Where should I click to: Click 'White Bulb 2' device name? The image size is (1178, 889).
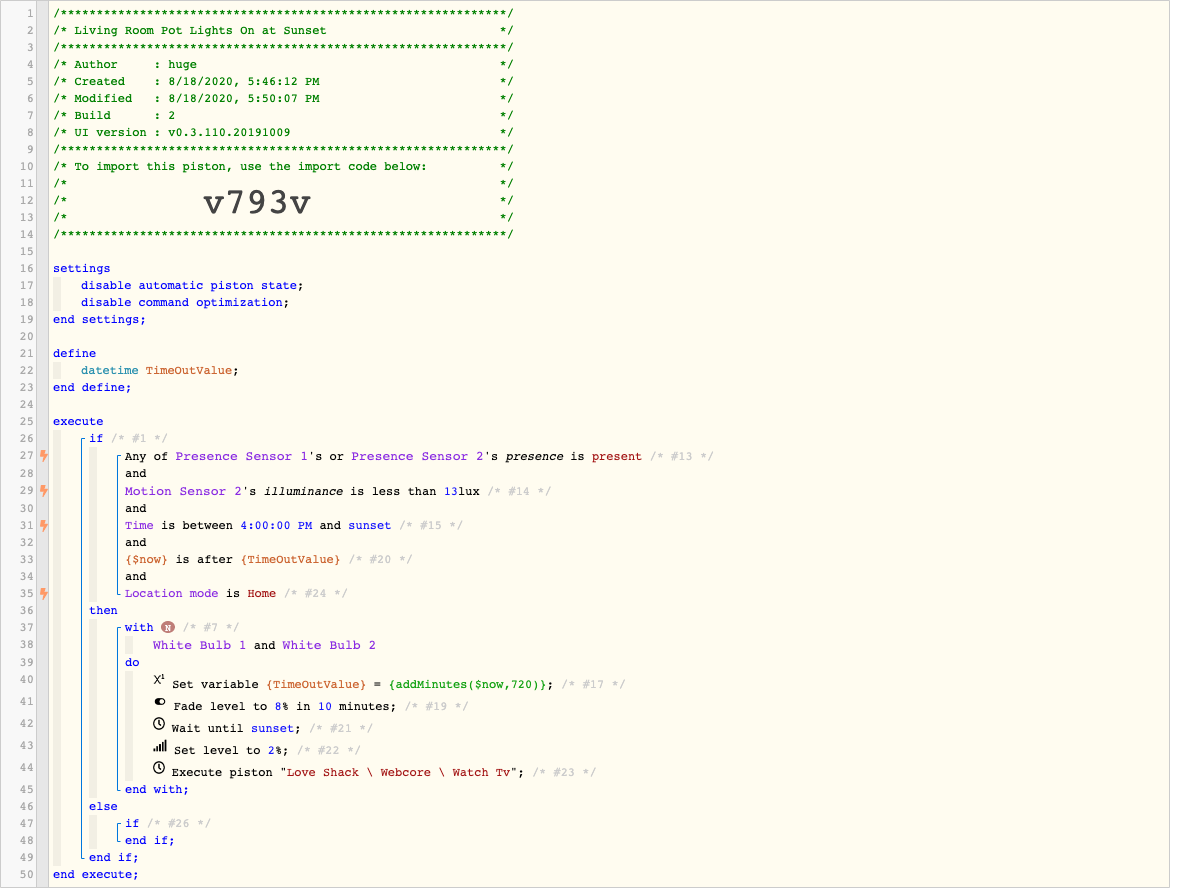(x=329, y=646)
